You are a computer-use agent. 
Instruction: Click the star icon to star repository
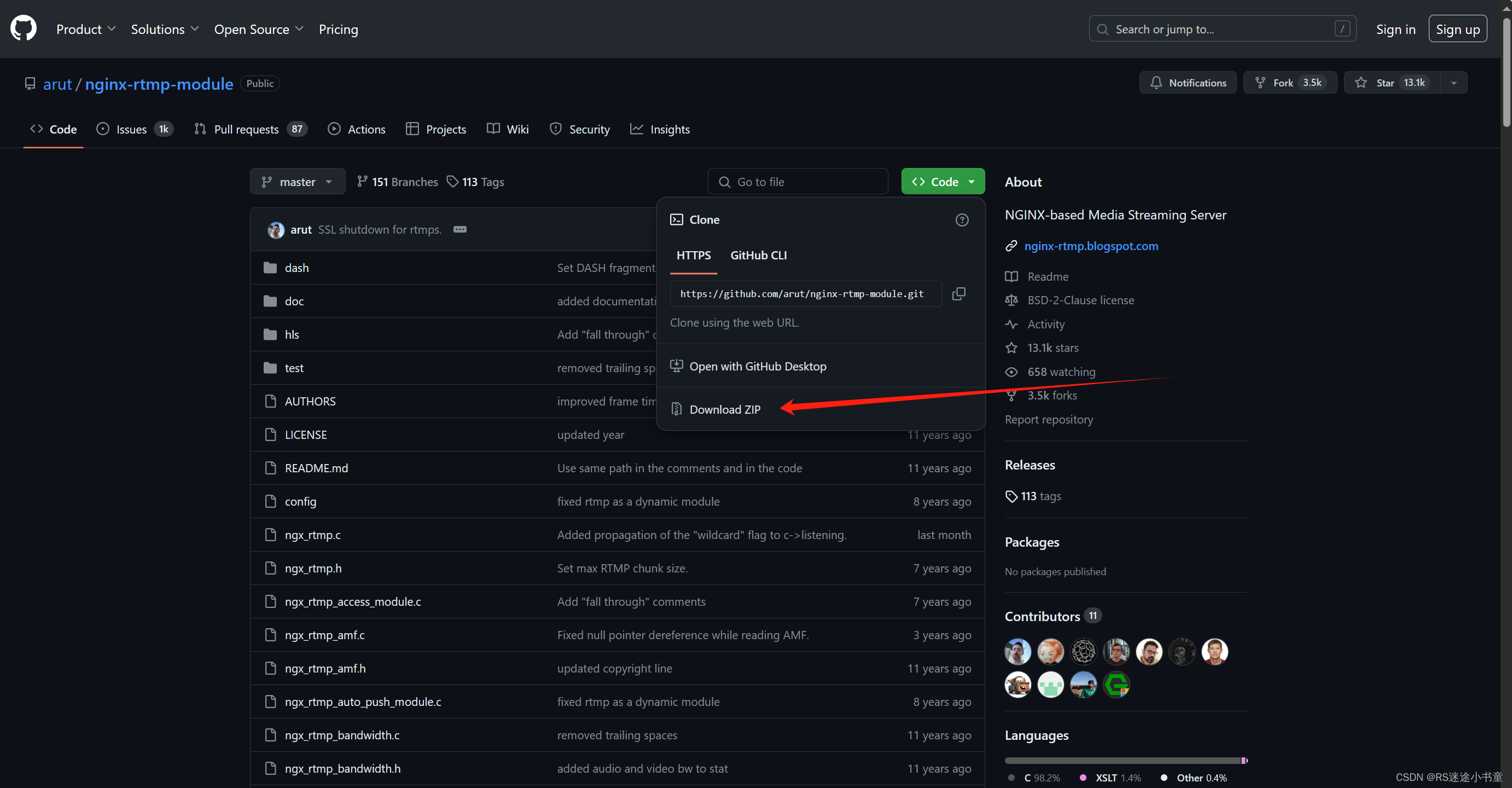pyautogui.click(x=1361, y=82)
